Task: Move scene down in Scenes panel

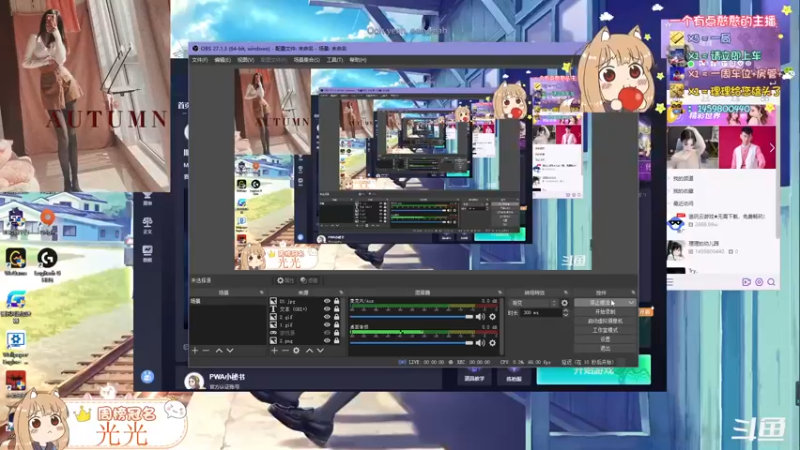Action: (230, 351)
